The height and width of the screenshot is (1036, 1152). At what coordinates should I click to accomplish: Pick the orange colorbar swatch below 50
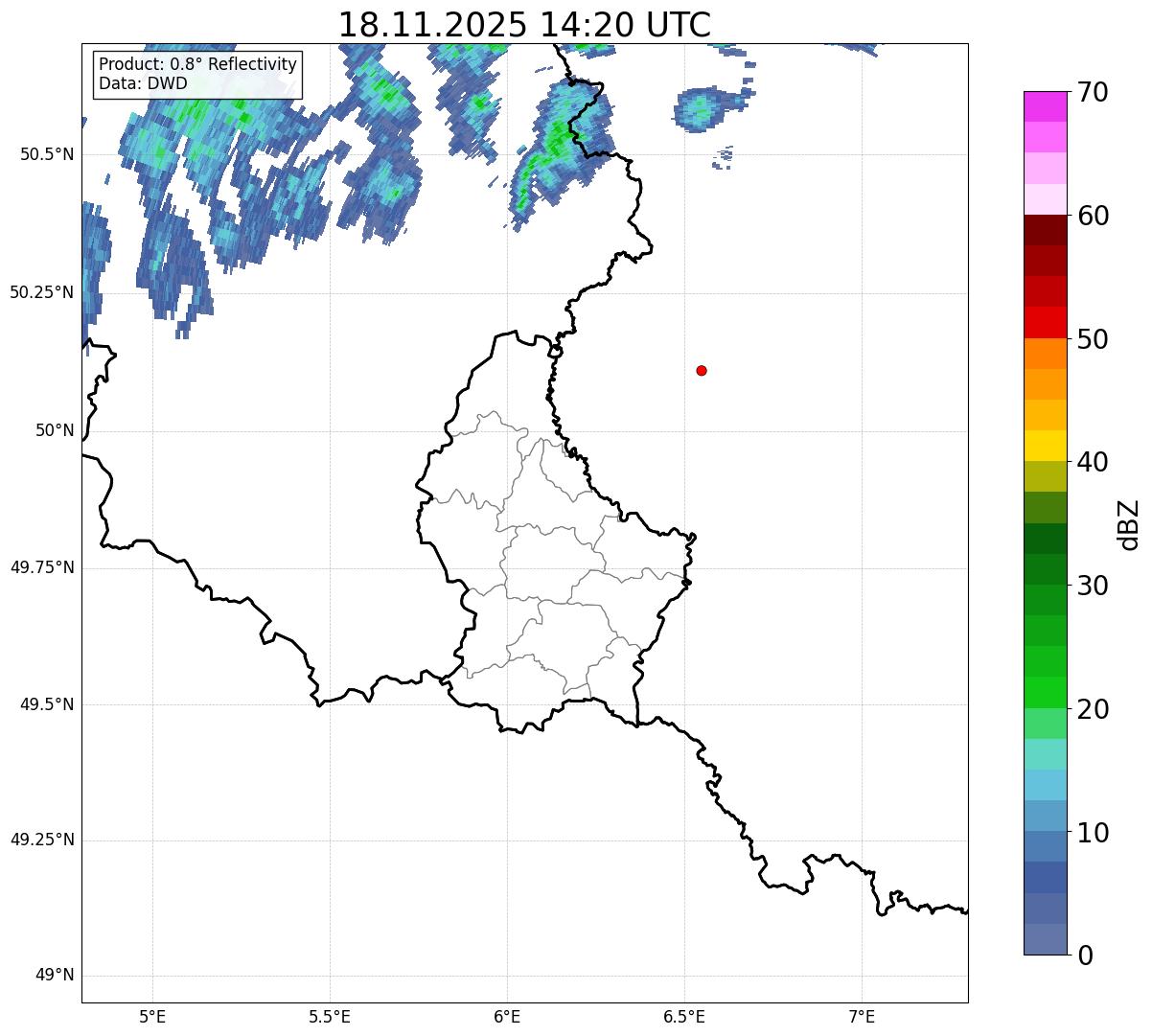tap(1045, 354)
